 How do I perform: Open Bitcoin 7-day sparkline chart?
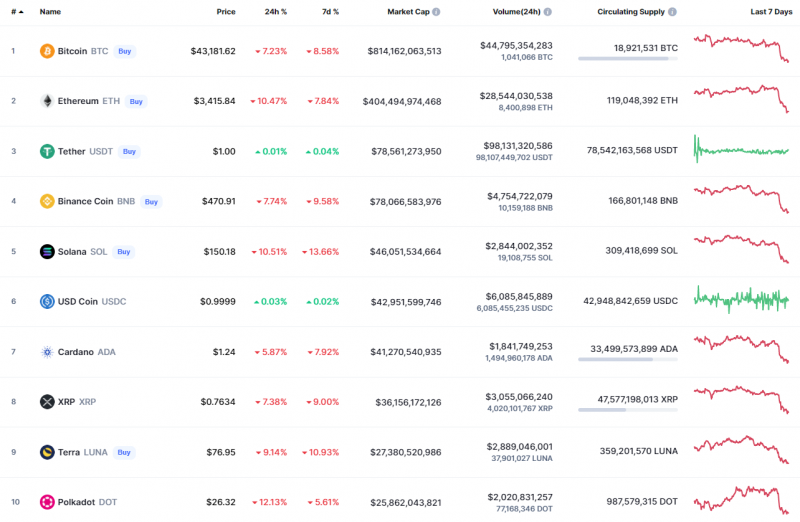tap(741, 49)
